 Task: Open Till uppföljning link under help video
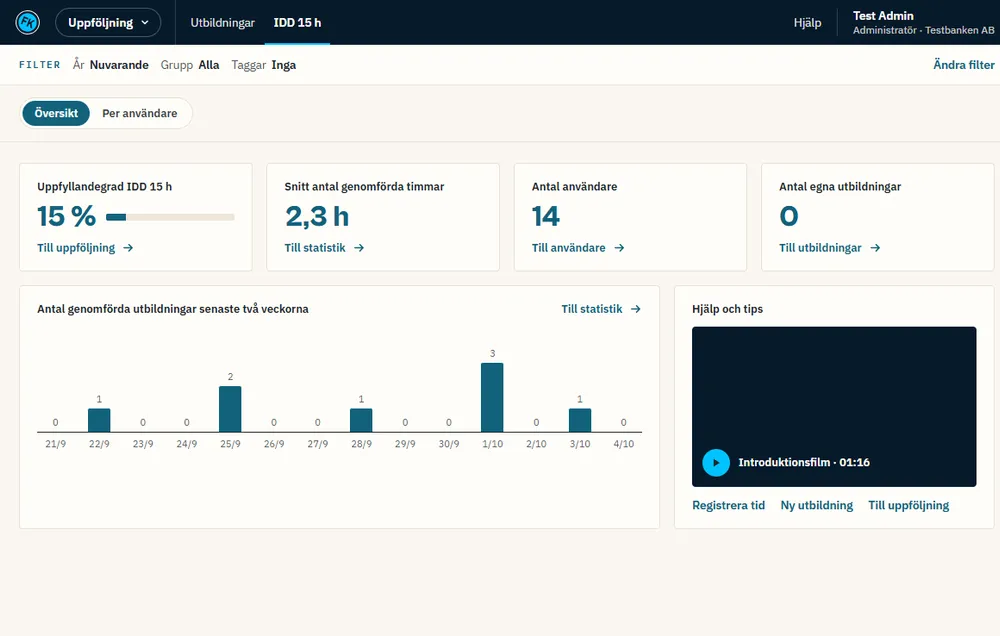click(x=909, y=505)
